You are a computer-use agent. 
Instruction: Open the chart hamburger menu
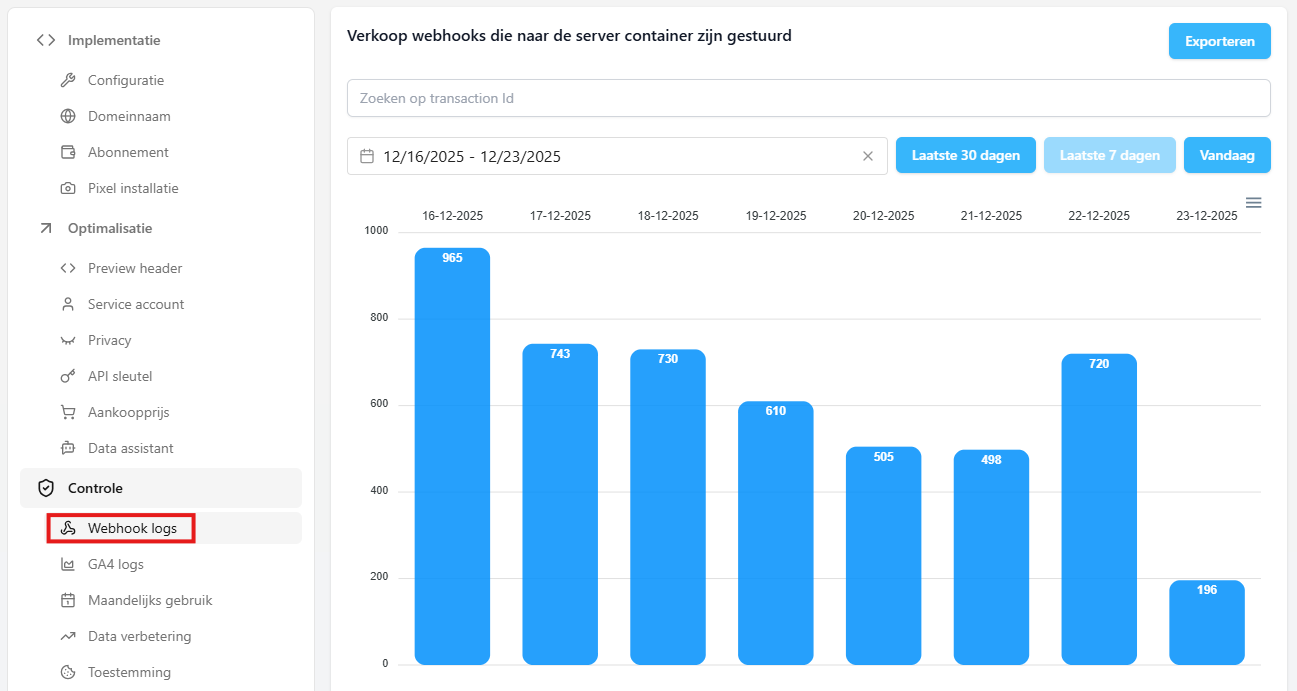click(x=1253, y=203)
